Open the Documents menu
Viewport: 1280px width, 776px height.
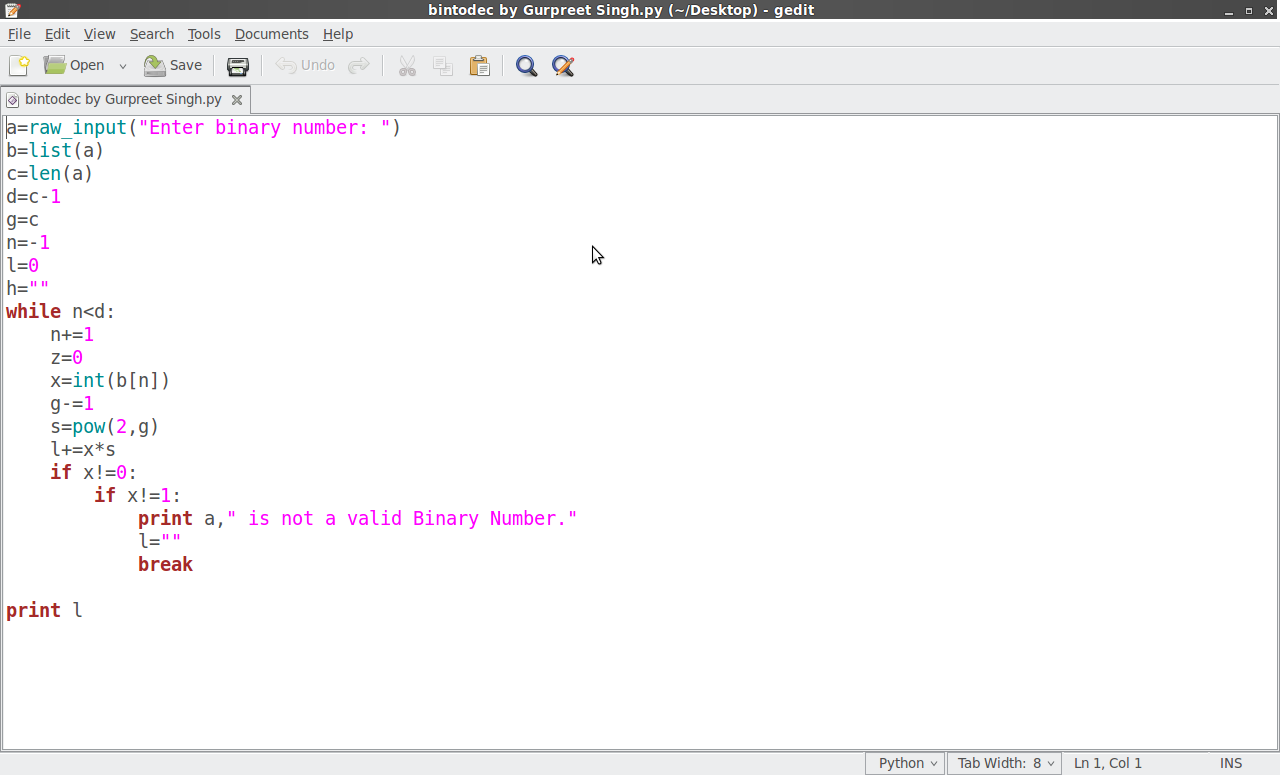(271, 33)
